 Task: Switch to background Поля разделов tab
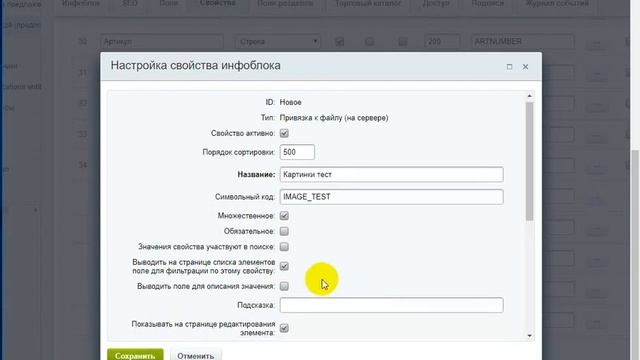pyautogui.click(x=285, y=4)
